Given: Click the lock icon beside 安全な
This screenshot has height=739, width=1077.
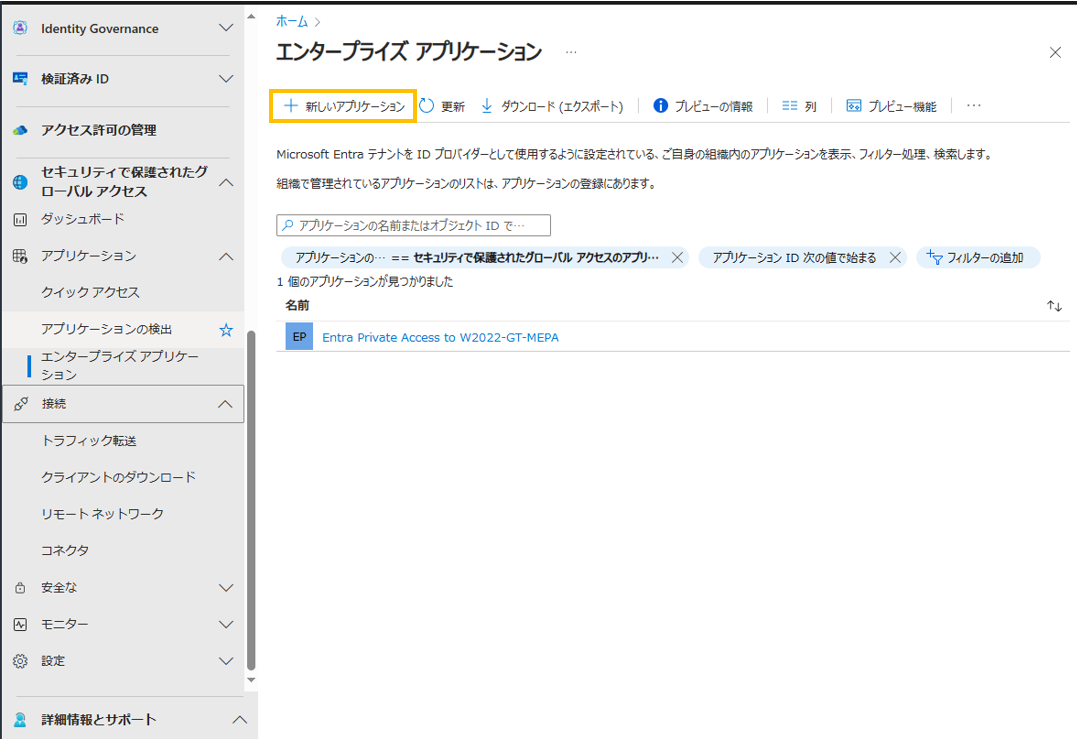Looking at the screenshot, I should pos(21,588).
